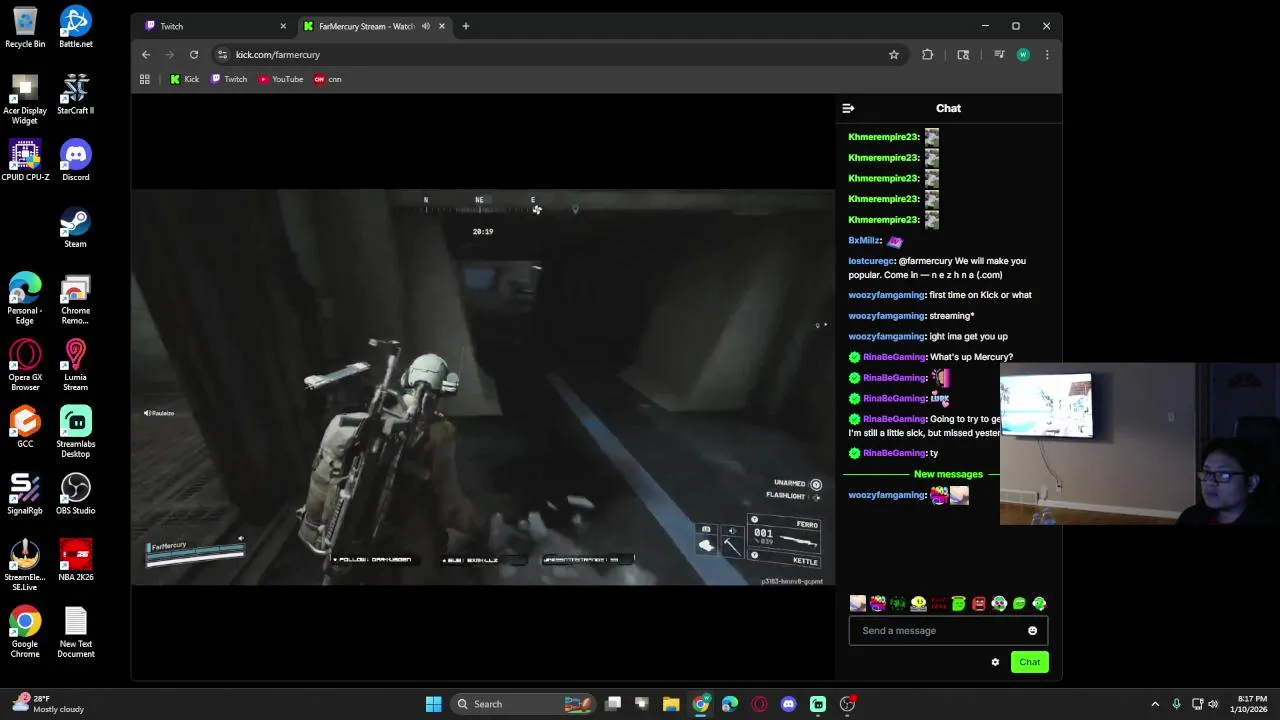This screenshot has width=1280, height=720.
Task: Click the webcam overlay thumbnail
Action: [1140, 444]
